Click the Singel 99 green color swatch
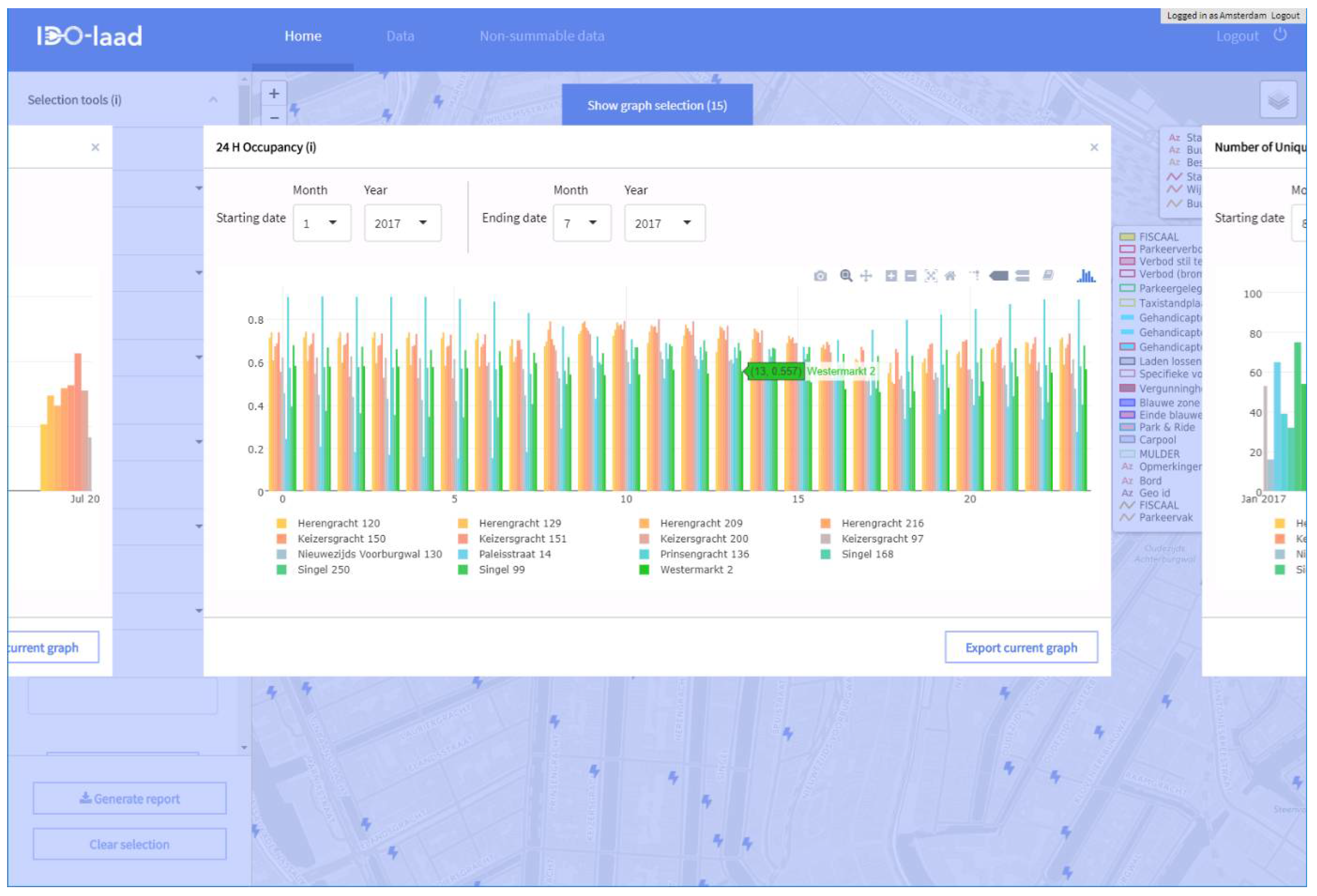The height and width of the screenshot is (896, 1317). tap(463, 569)
